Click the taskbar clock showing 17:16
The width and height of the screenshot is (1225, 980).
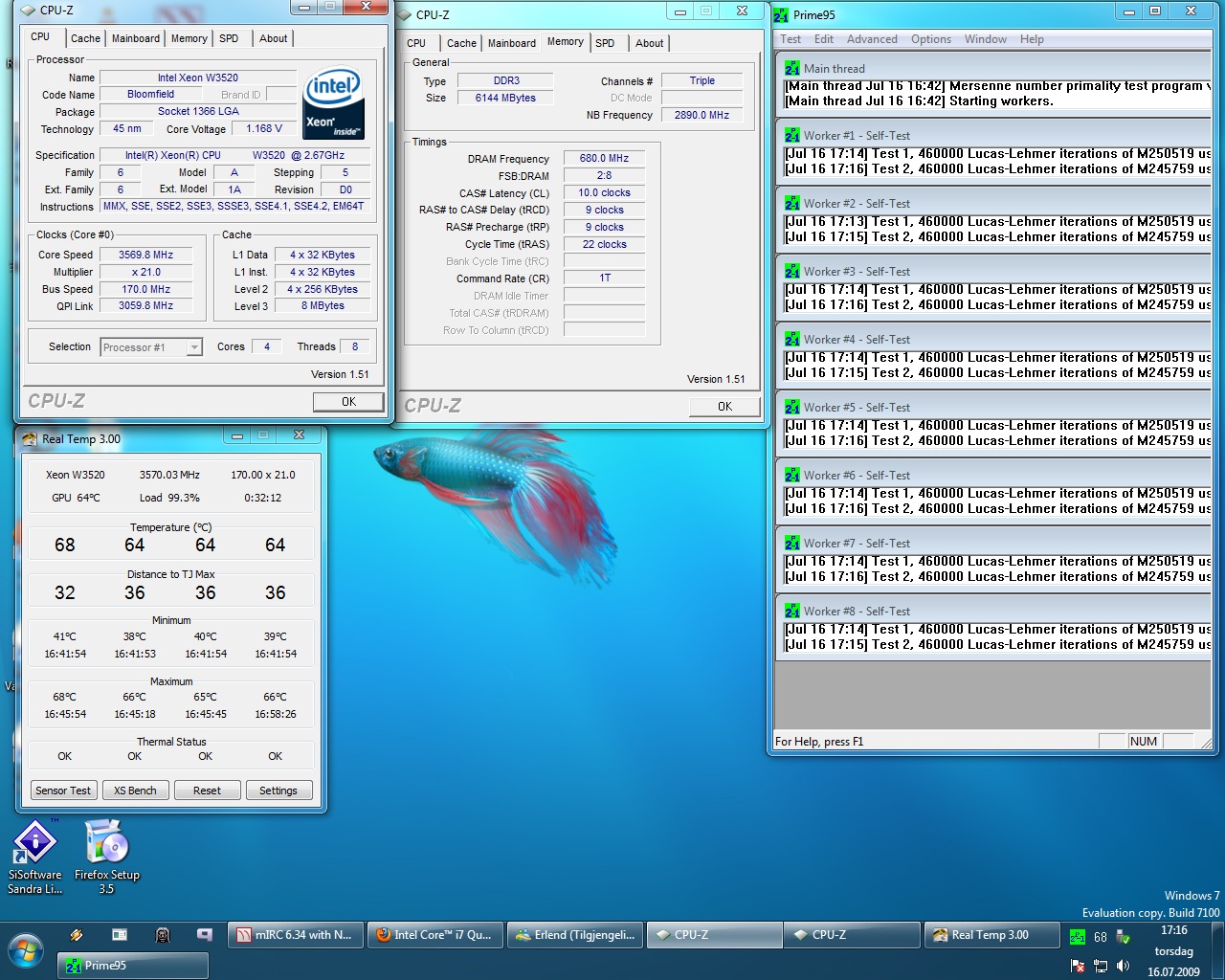coord(1174,930)
